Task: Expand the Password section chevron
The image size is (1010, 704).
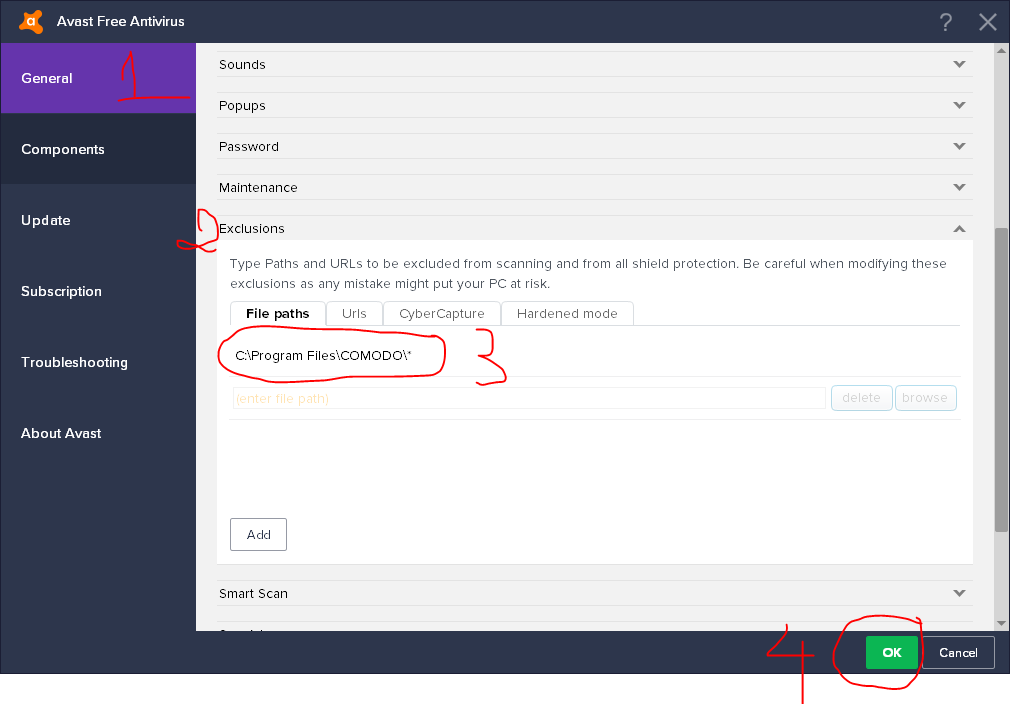Action: coord(959,146)
